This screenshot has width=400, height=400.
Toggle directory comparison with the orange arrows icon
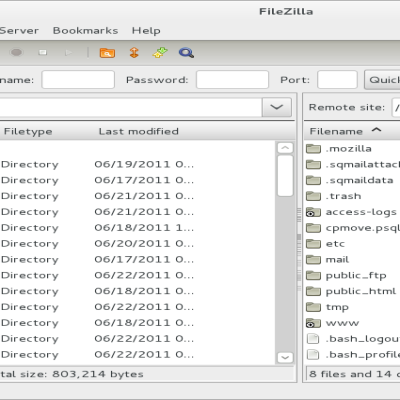pyautogui.click(x=134, y=53)
